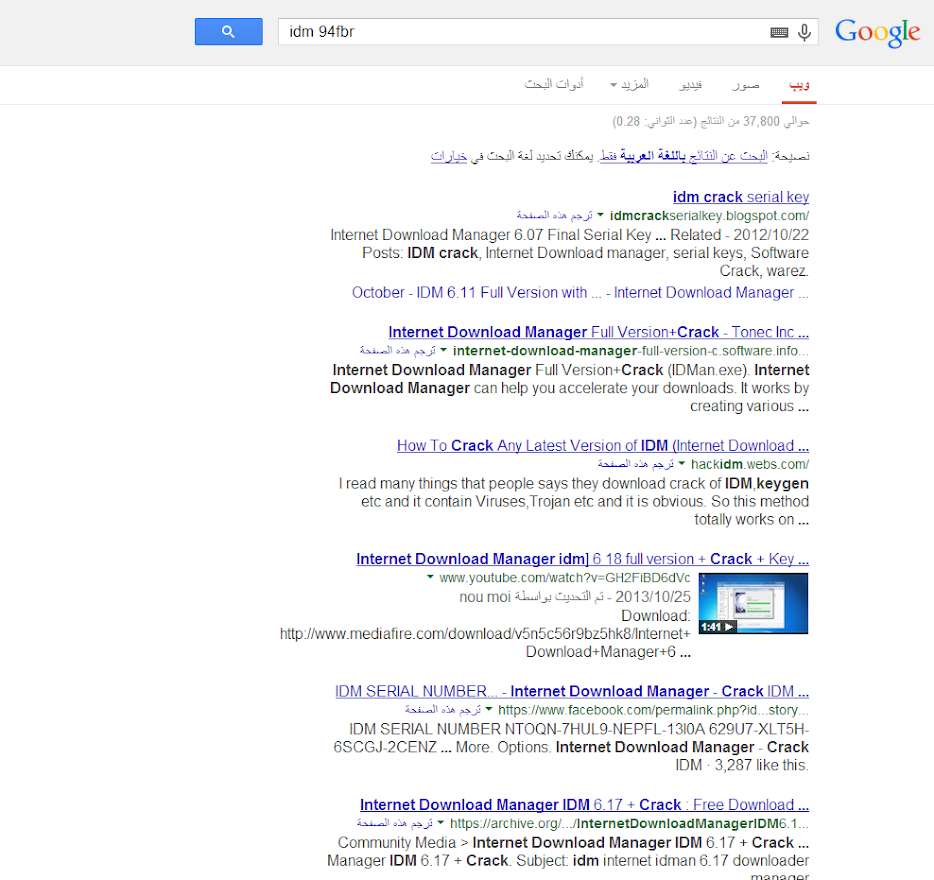Open 'IDM SERIAL NUMBER... - Internet Download Manager' result
The image size is (934, 880).
click(572, 691)
